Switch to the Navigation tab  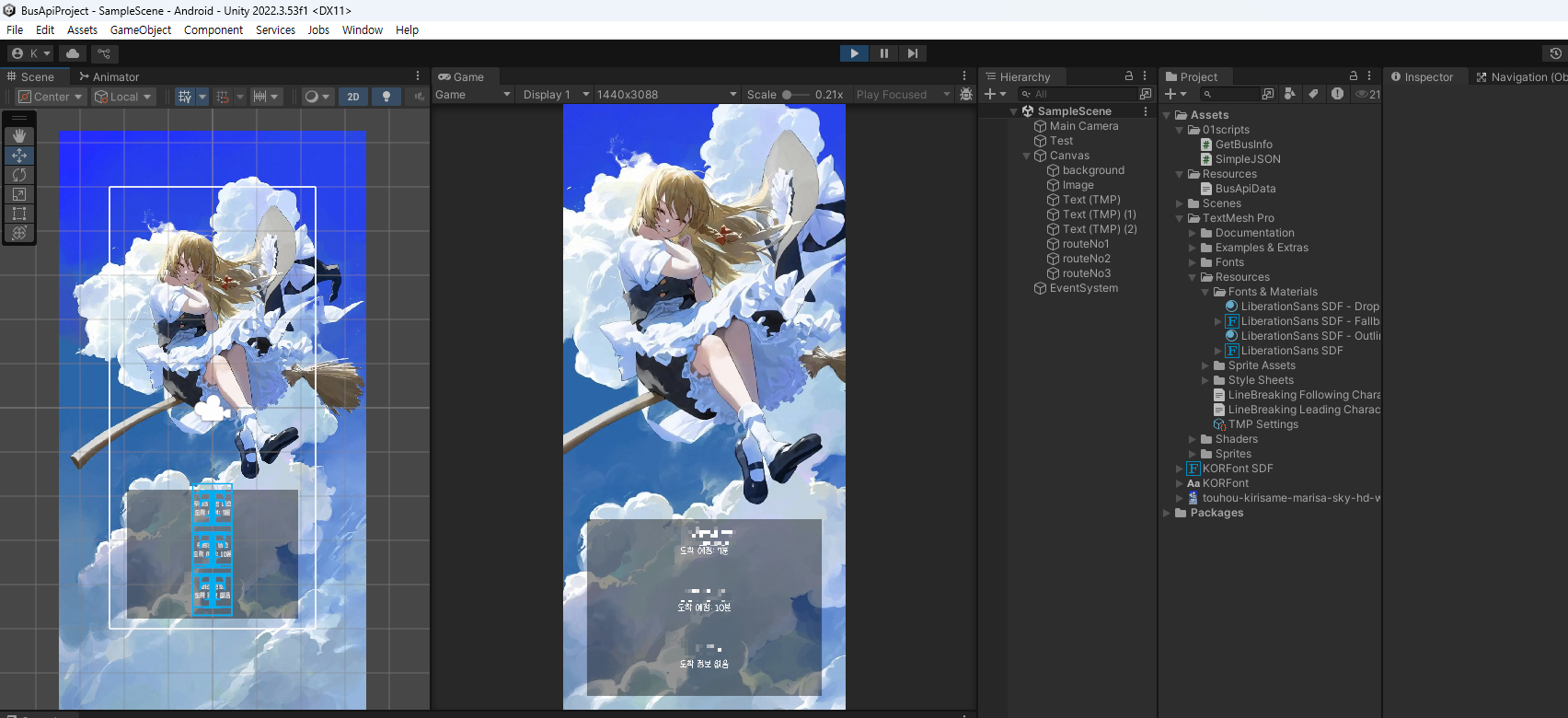tap(1520, 77)
